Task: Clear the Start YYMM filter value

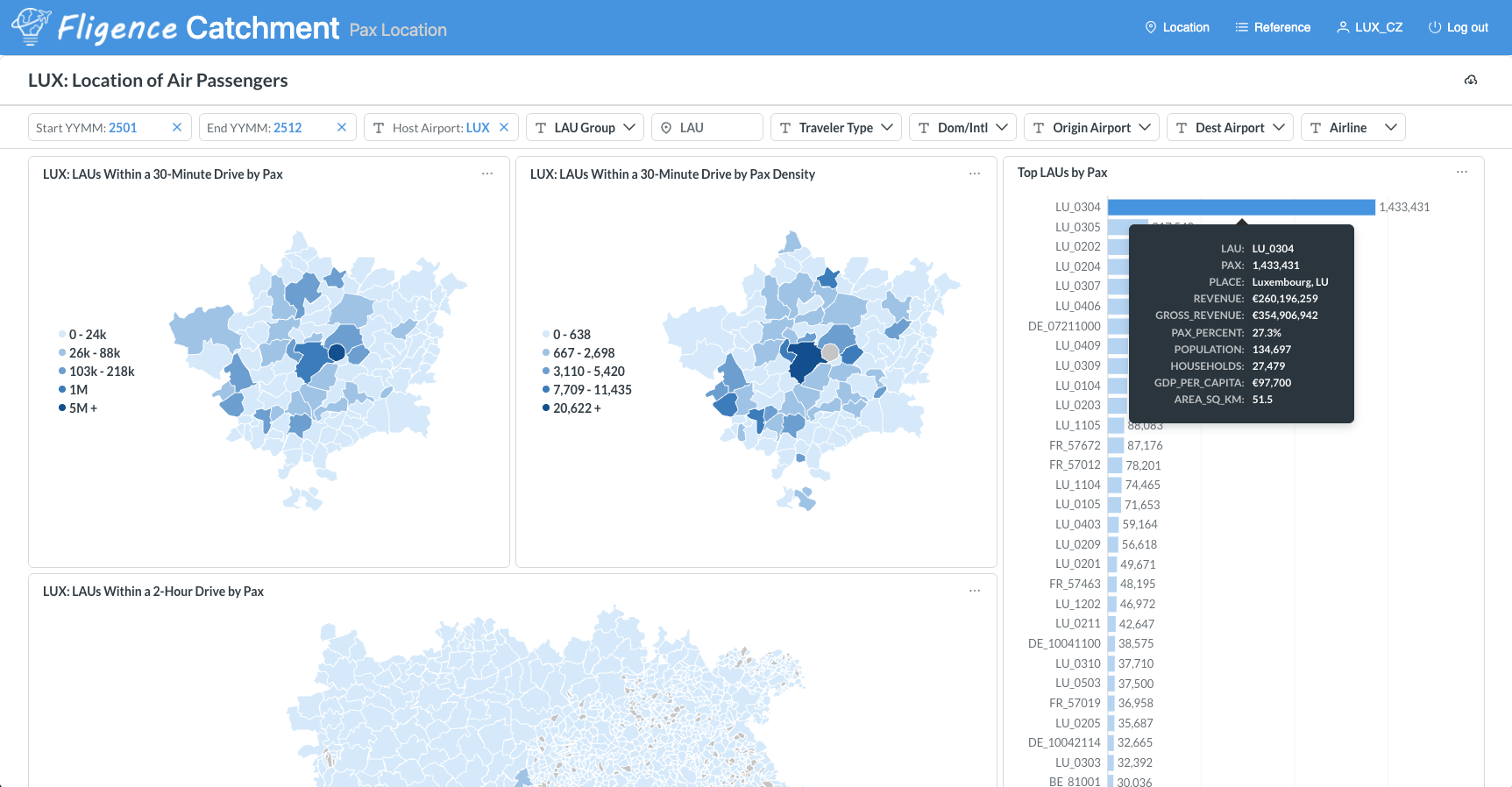Action: click(177, 127)
